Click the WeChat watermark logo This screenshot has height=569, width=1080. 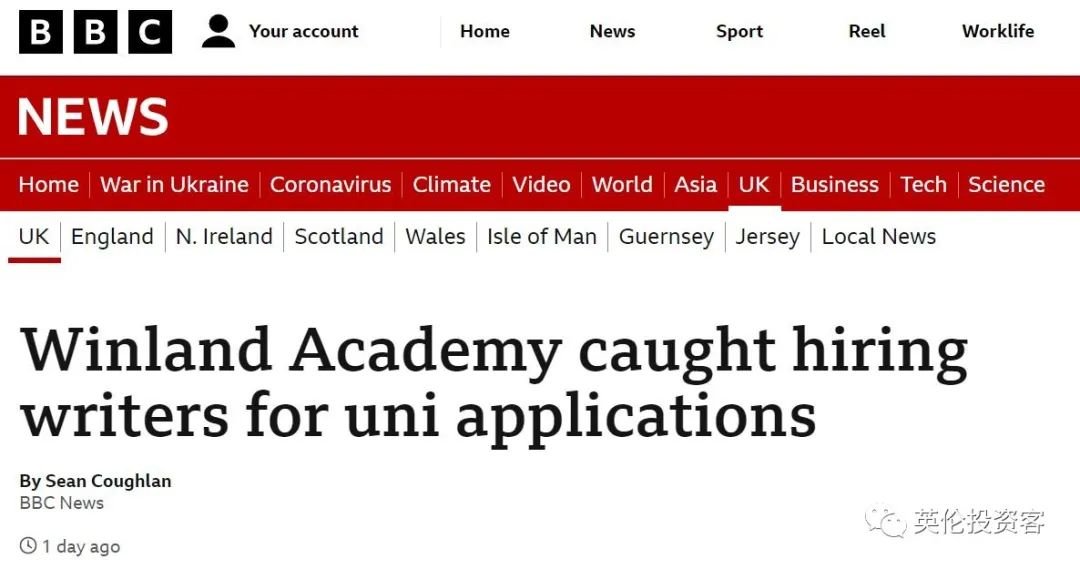point(884,521)
